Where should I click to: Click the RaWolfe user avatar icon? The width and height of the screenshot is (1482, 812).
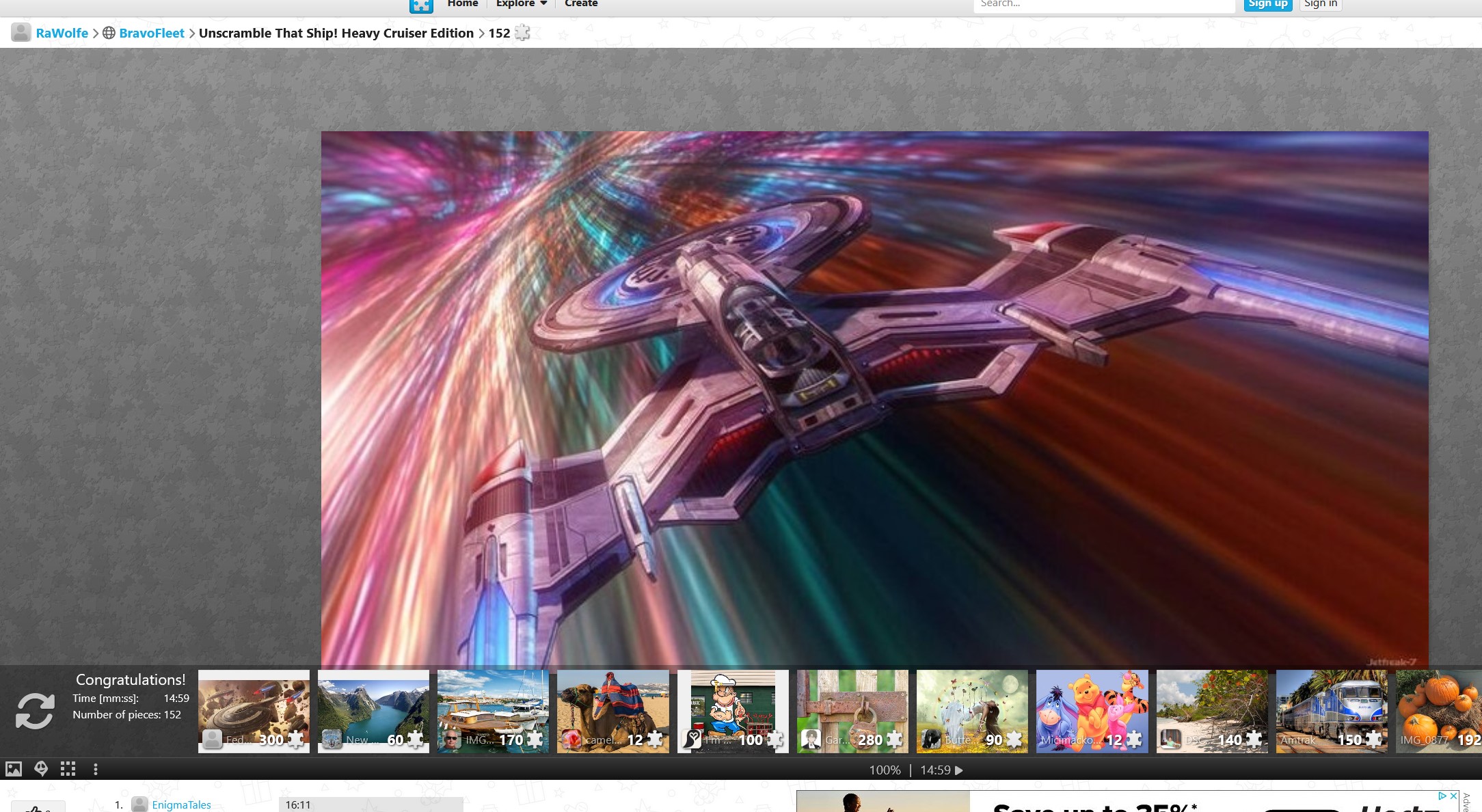tap(21, 33)
